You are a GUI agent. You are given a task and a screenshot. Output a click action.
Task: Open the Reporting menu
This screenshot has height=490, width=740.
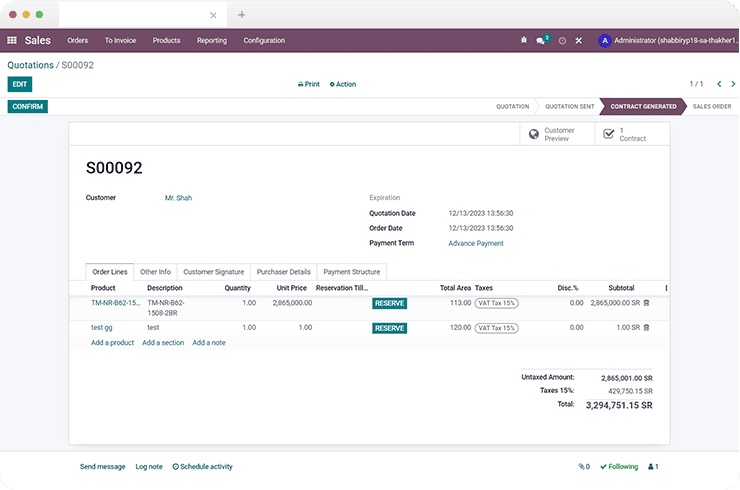pyautogui.click(x=211, y=41)
